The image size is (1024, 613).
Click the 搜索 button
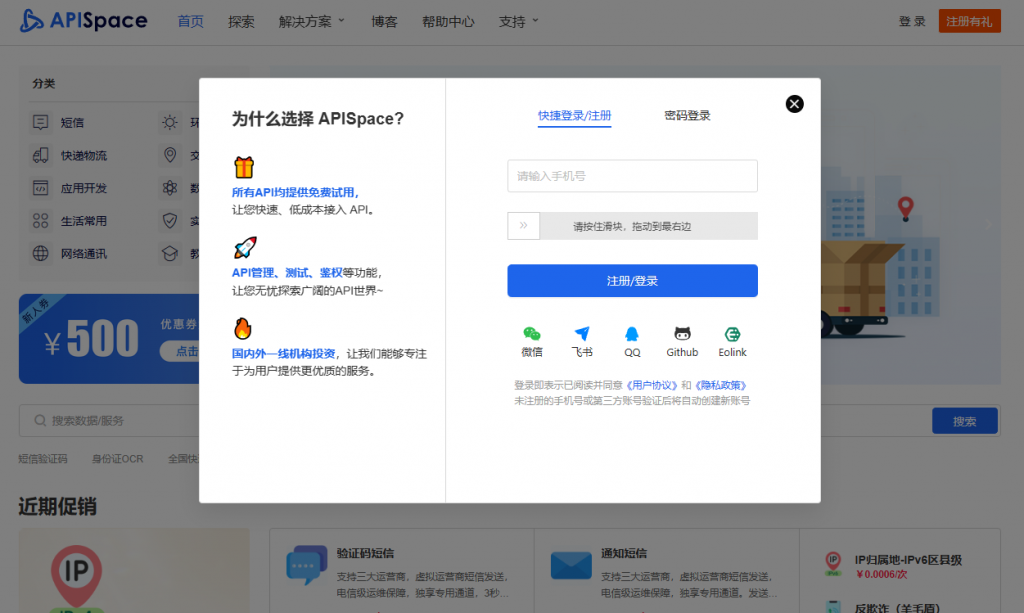[965, 421]
